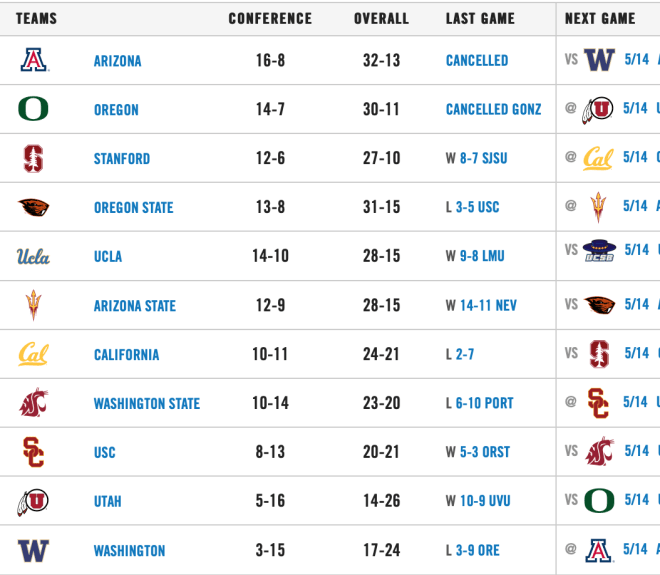View the Stanford 8-7 SJSU game result

click(484, 158)
